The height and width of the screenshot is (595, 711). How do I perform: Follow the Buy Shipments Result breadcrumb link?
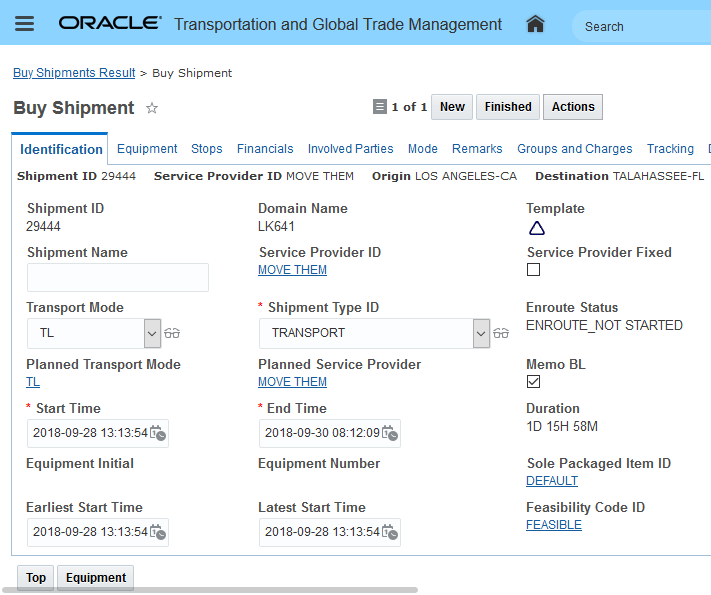pyautogui.click(x=74, y=73)
